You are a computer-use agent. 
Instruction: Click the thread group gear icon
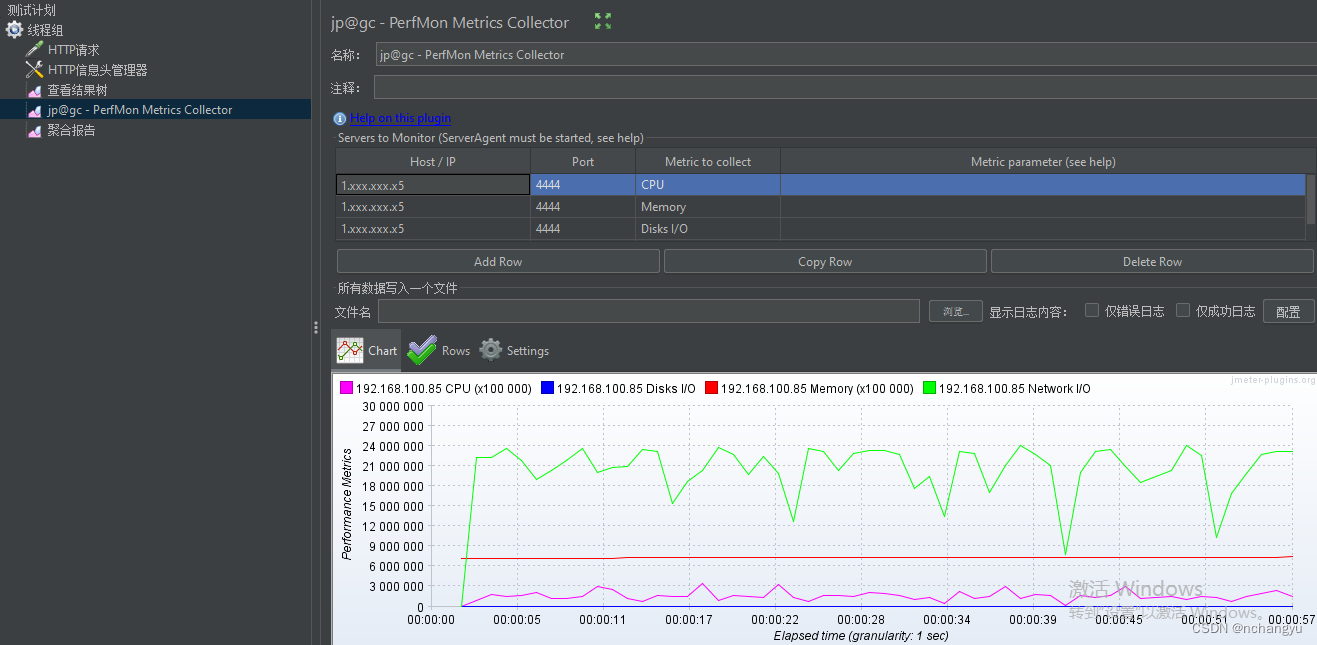14,30
